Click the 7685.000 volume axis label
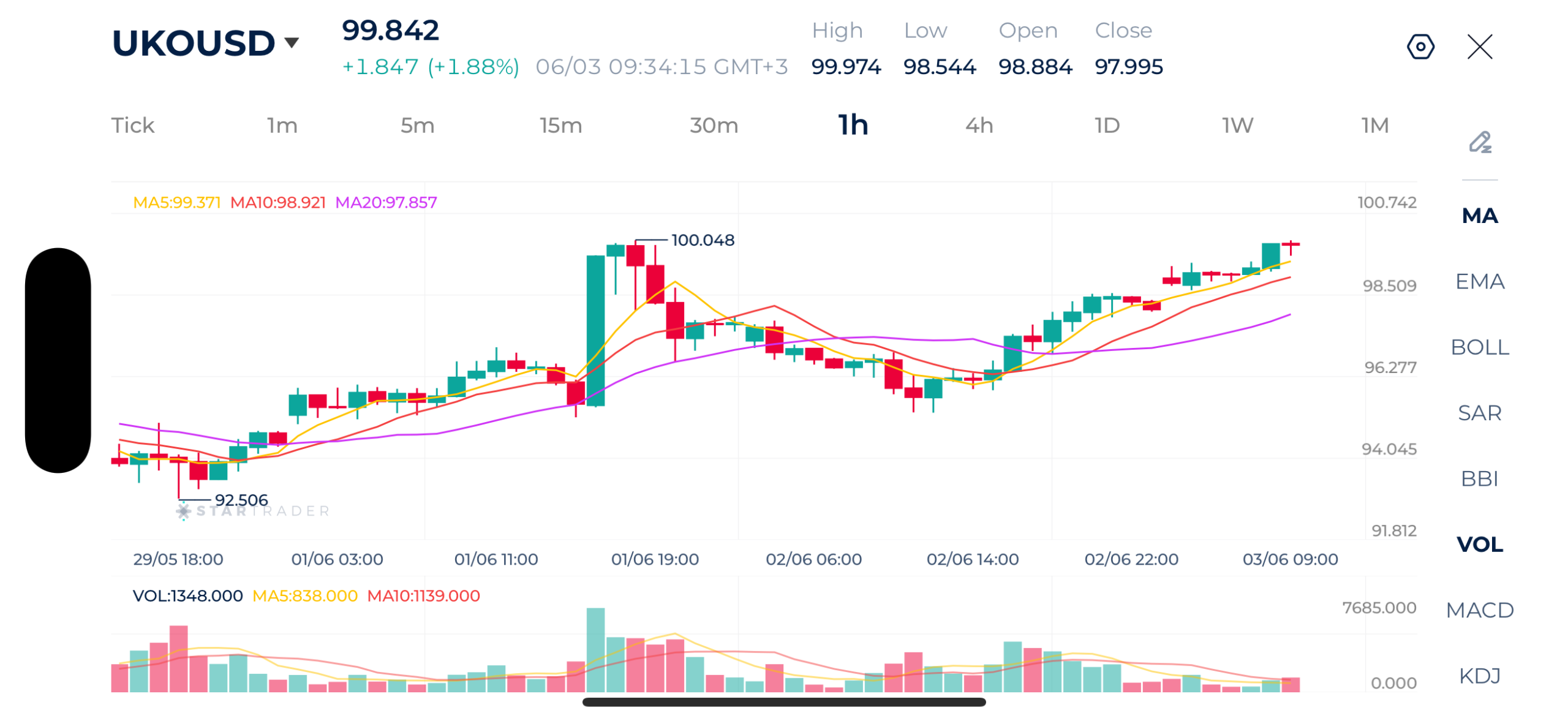The width and height of the screenshot is (1568, 721). 1378,606
